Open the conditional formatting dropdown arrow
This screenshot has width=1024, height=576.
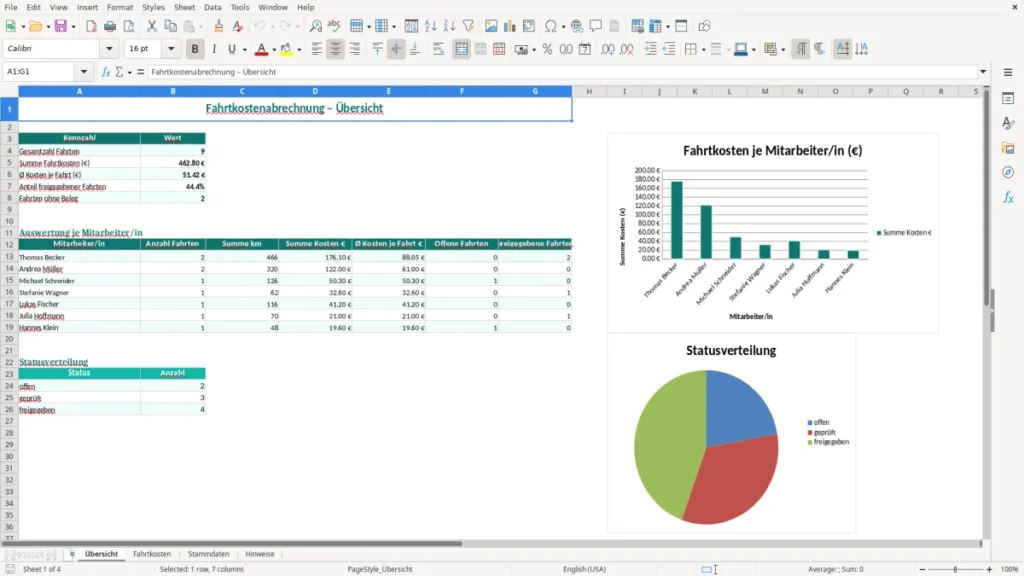coord(782,50)
